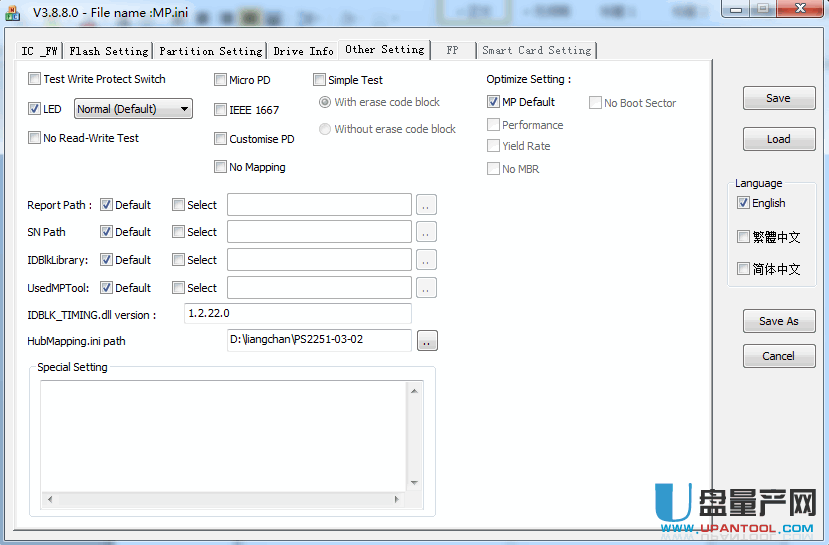Click browse button next to HubMapping.ini path
Viewport: 829px width, 545px height.
pos(427,341)
